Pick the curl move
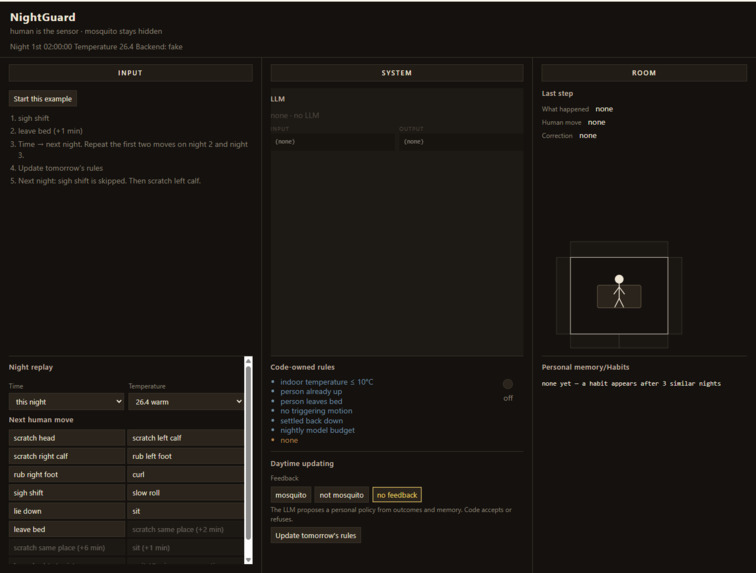756x573 pixels. [186, 475]
